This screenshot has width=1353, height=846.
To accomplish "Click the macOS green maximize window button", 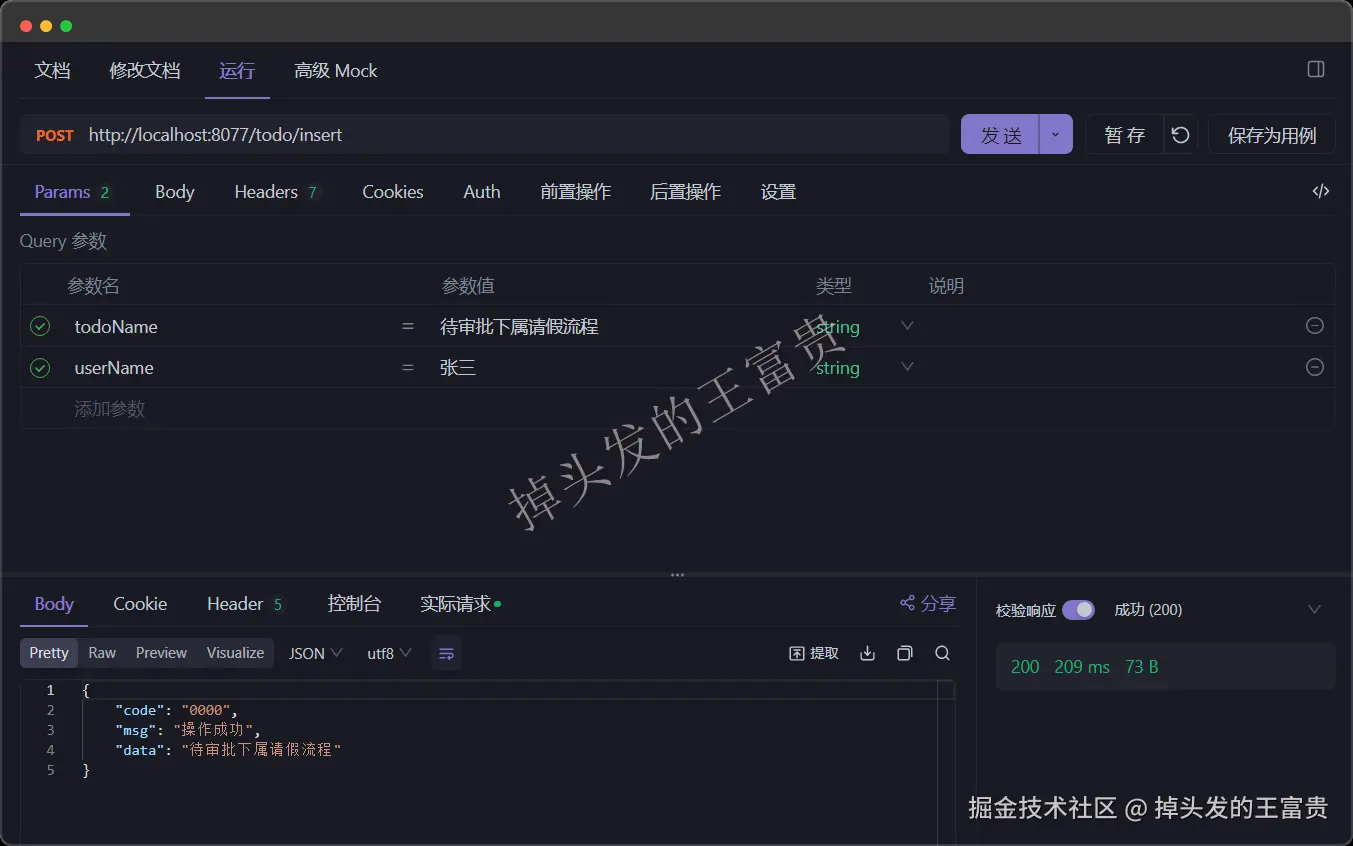I will [66, 26].
